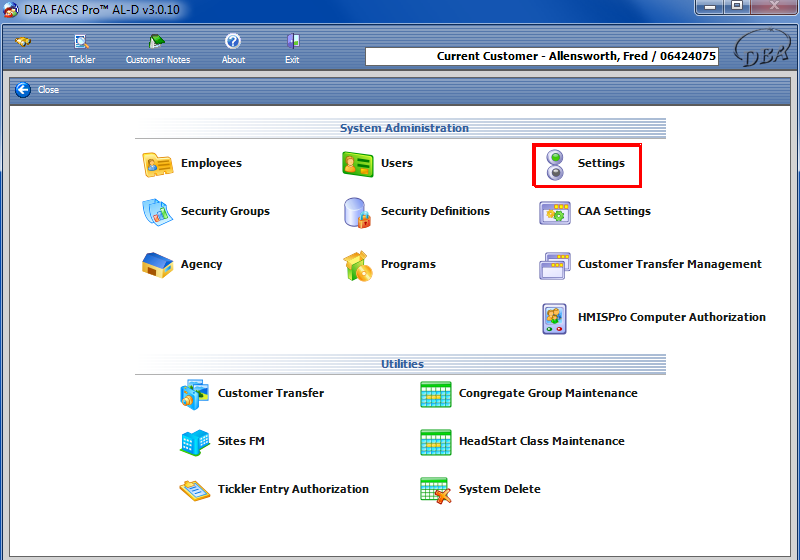Image resolution: width=800 pixels, height=560 pixels.
Task: Open the Users management icon
Action: (357, 164)
